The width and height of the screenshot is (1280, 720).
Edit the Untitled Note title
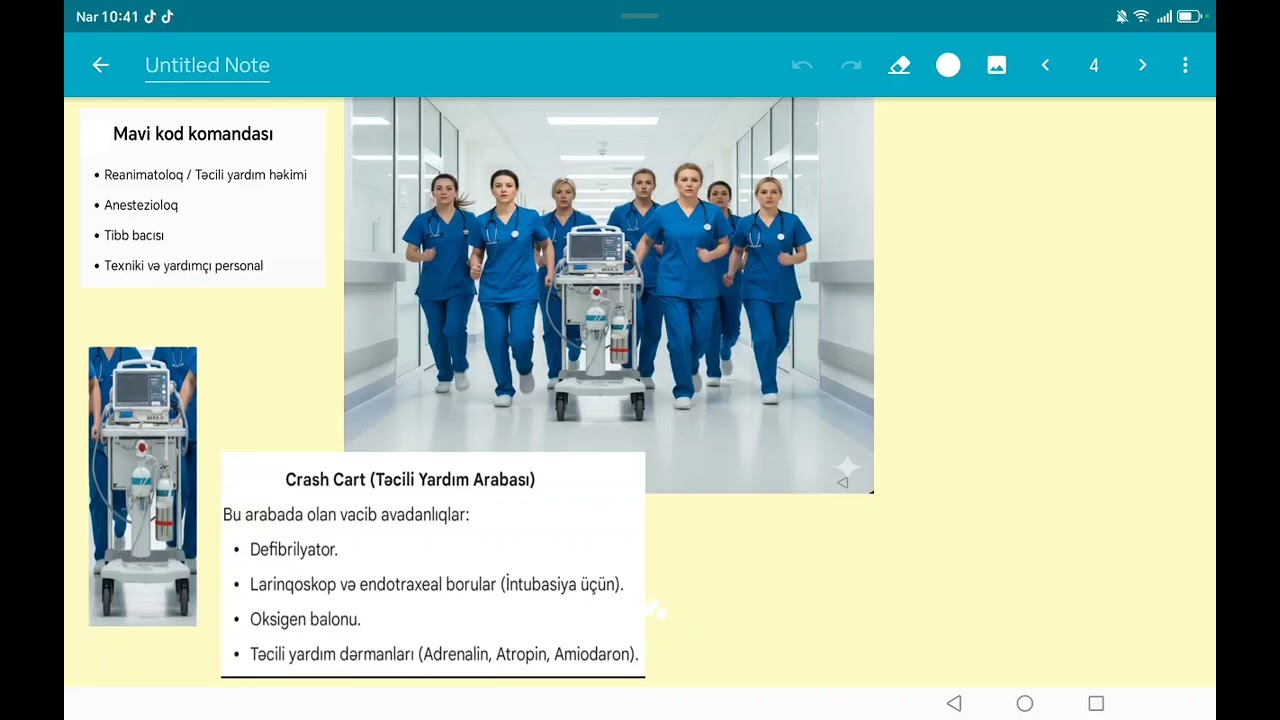[207, 65]
